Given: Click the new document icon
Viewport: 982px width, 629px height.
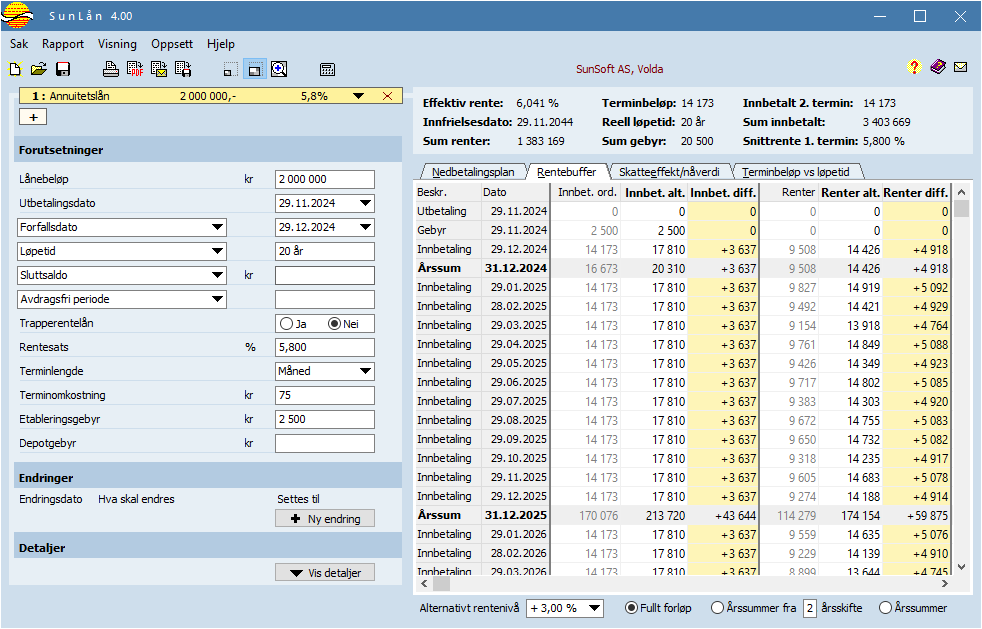Looking at the screenshot, I should [15, 69].
